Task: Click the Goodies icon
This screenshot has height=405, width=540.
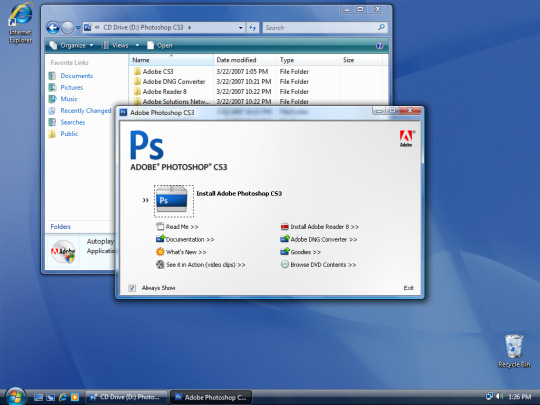Action: [284, 251]
